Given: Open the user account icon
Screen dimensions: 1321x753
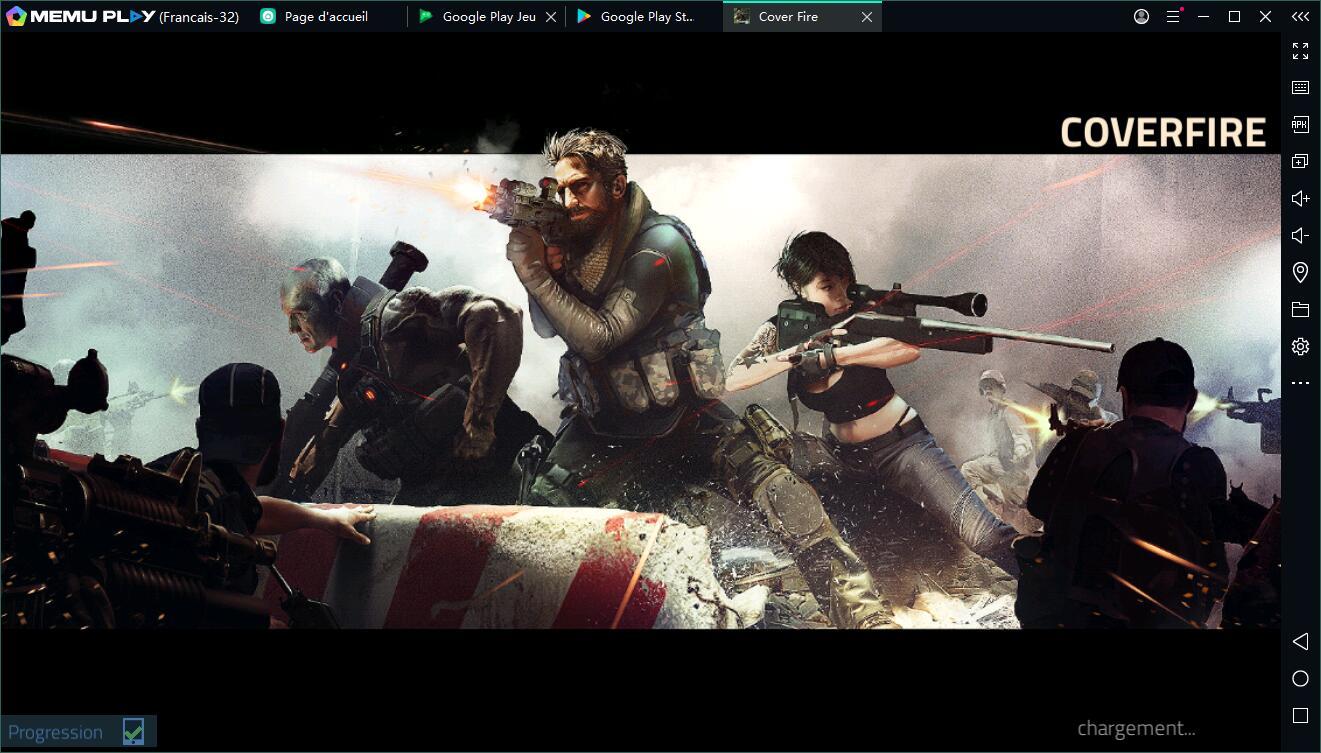Looking at the screenshot, I should click(1141, 17).
